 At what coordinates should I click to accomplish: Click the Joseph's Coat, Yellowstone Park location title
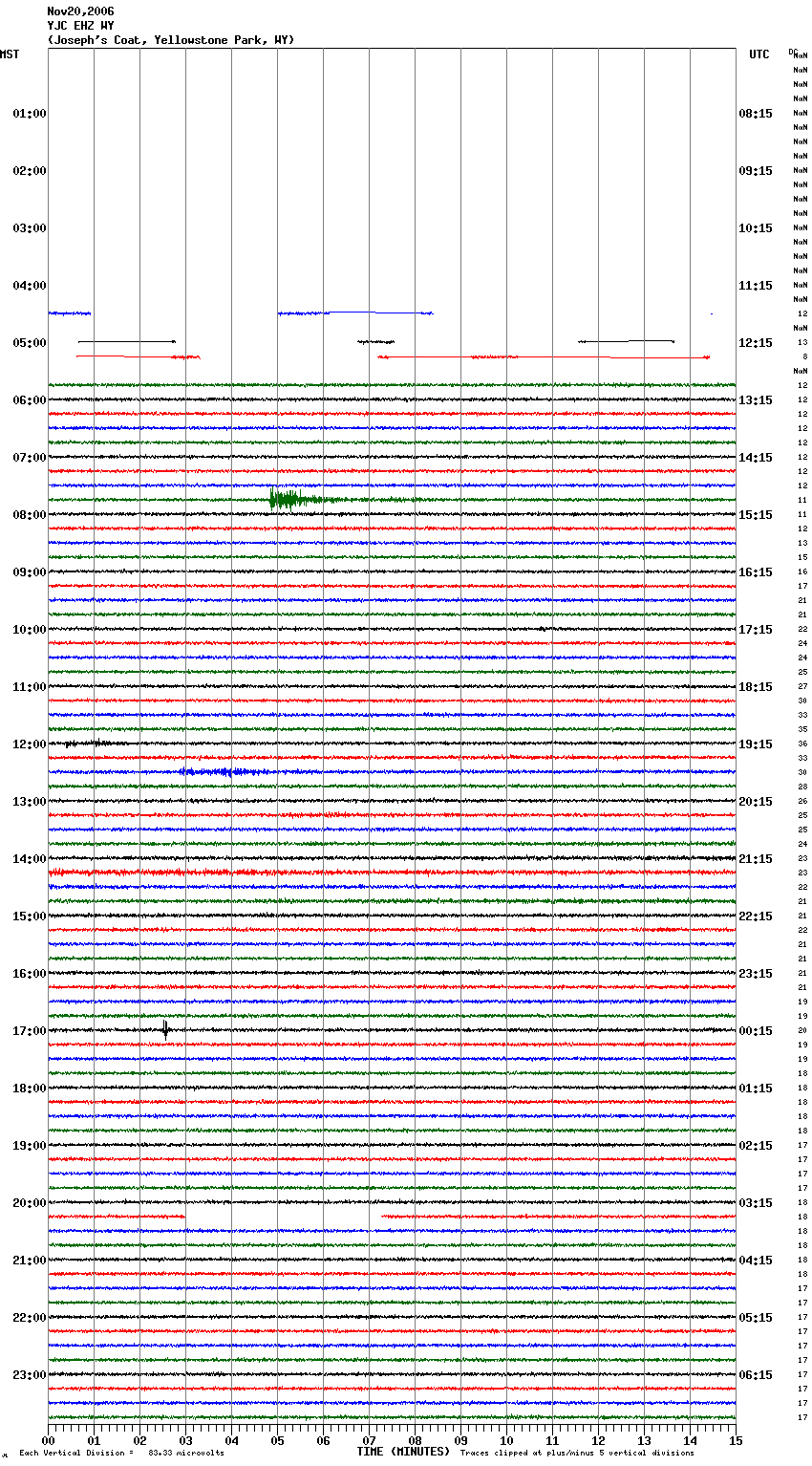coord(171,40)
